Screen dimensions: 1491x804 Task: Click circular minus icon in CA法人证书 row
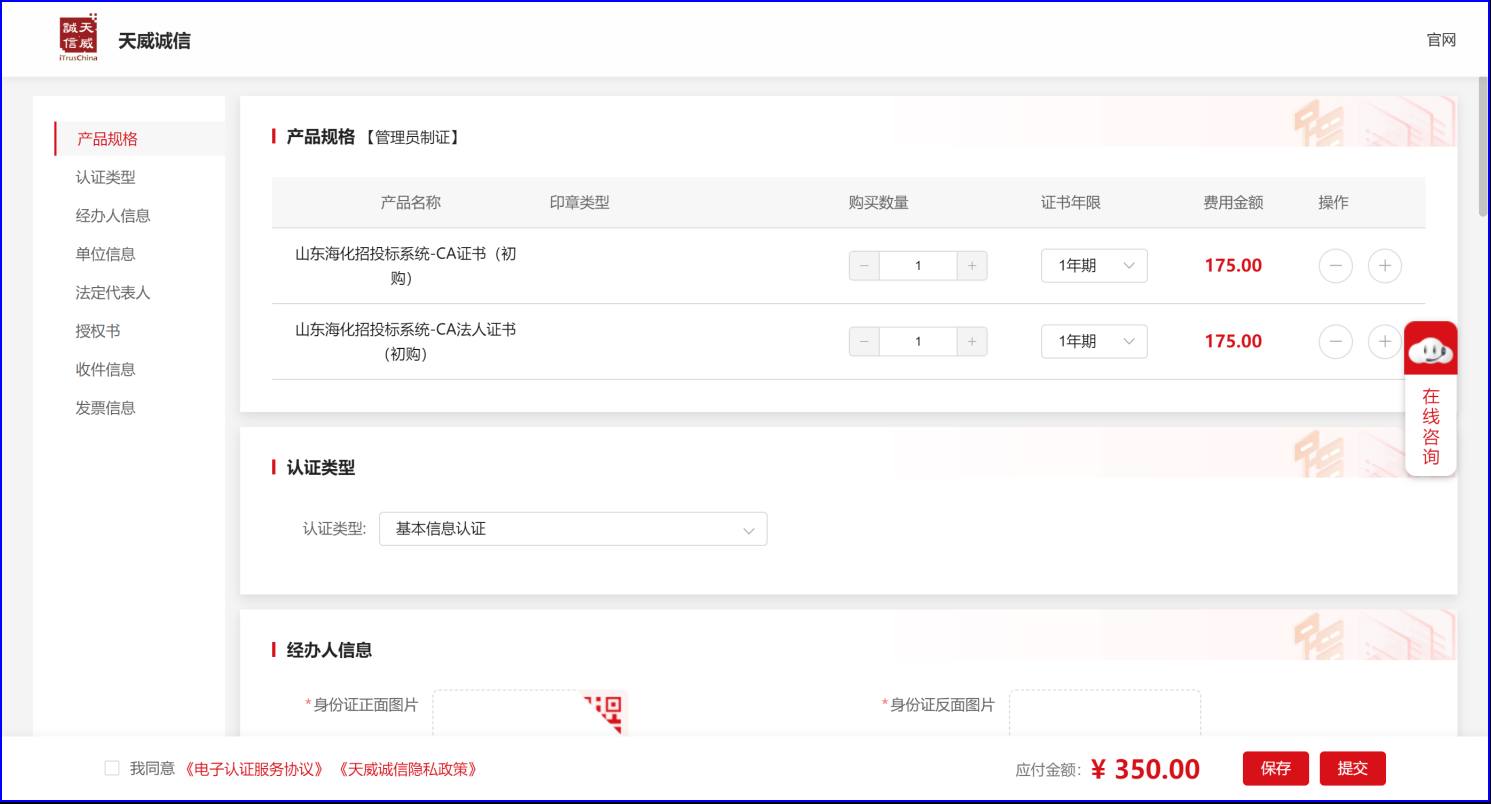[x=1335, y=342]
